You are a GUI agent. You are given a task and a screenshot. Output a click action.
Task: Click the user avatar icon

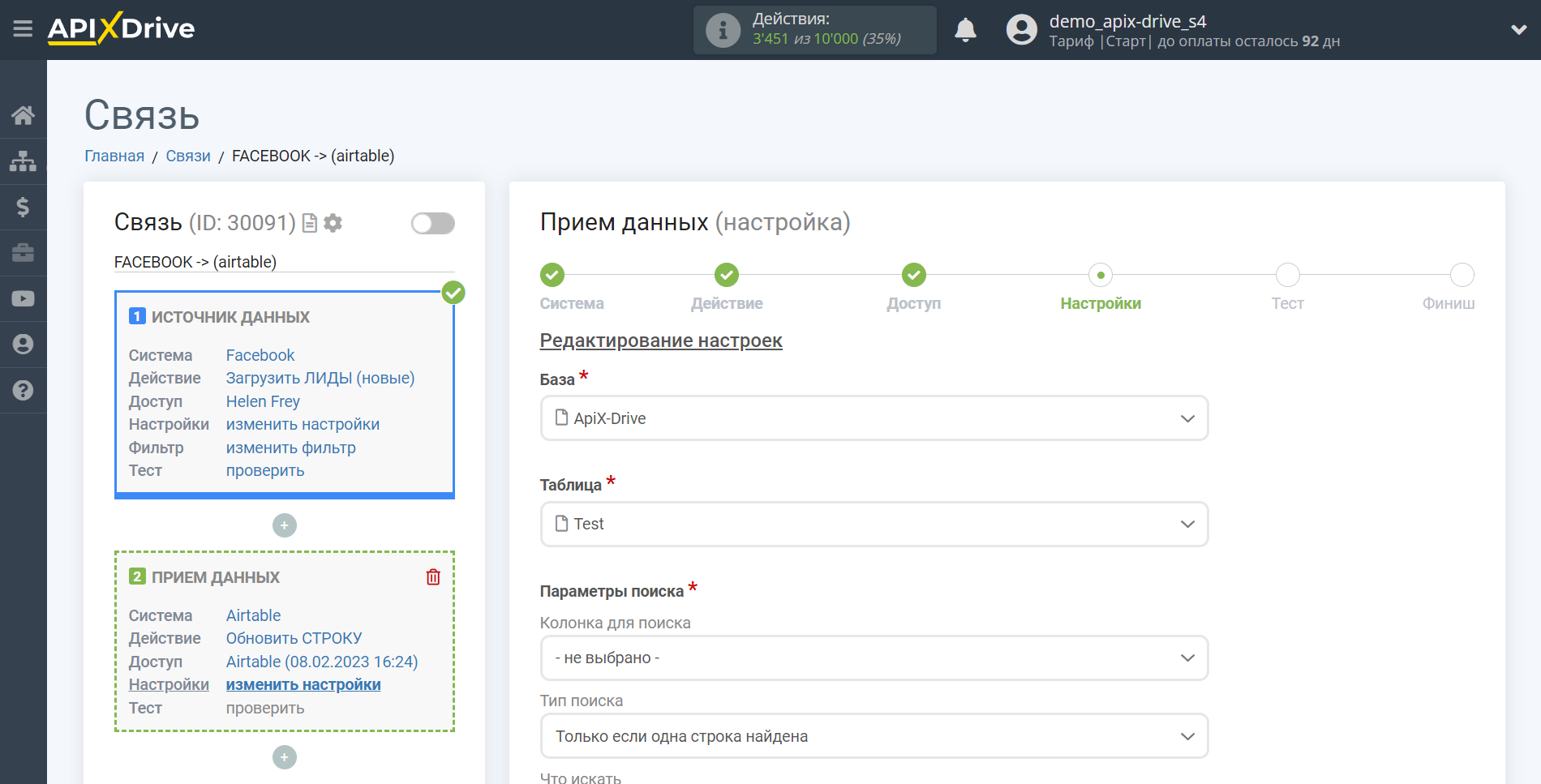click(1022, 30)
